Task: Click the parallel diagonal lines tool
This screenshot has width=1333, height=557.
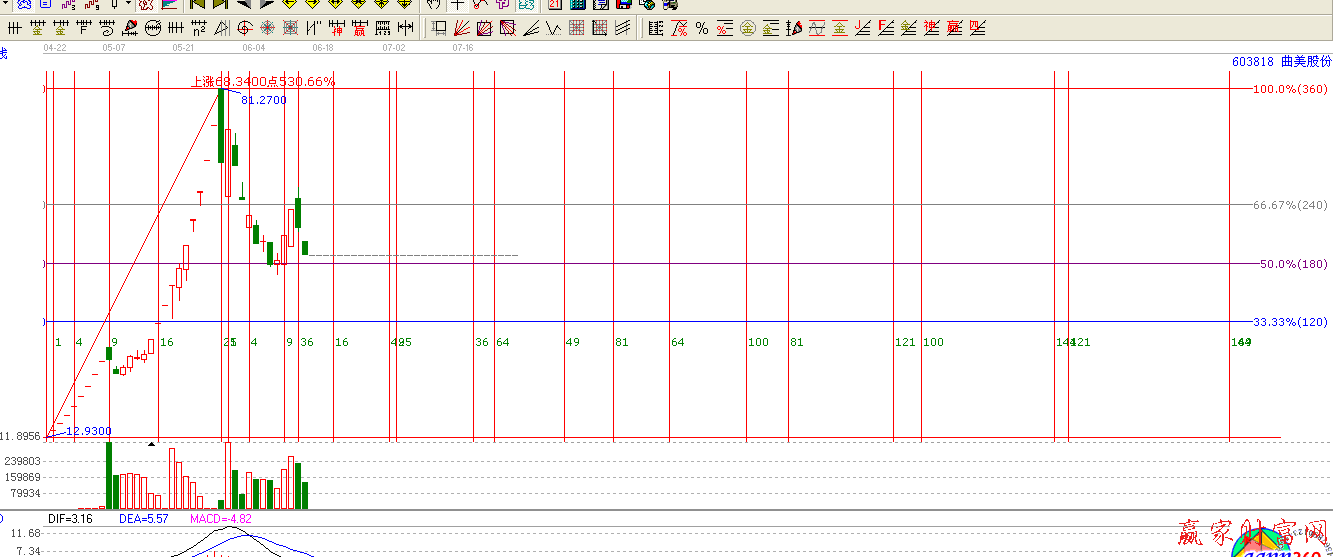Action: [623, 28]
